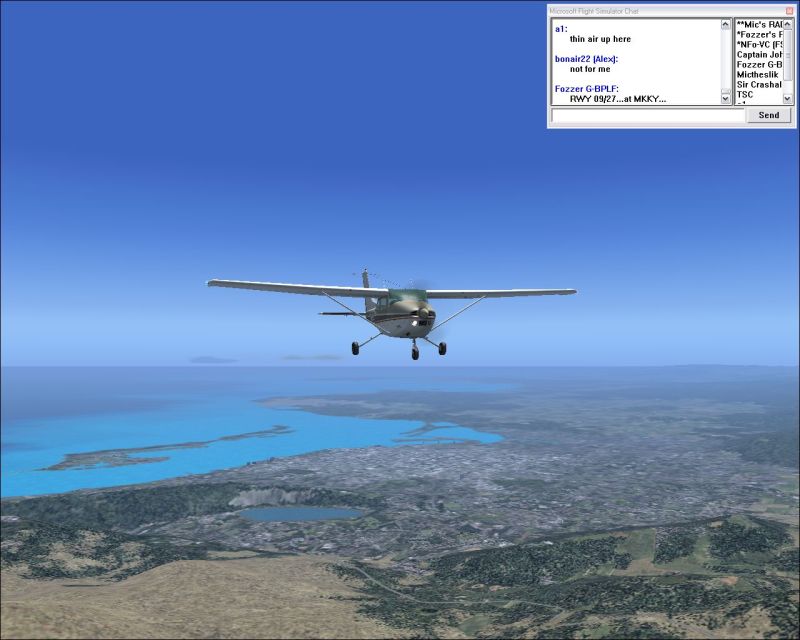This screenshot has height=640, width=800.
Task: Select "Mictheslik" in the player list
Action: click(x=758, y=75)
